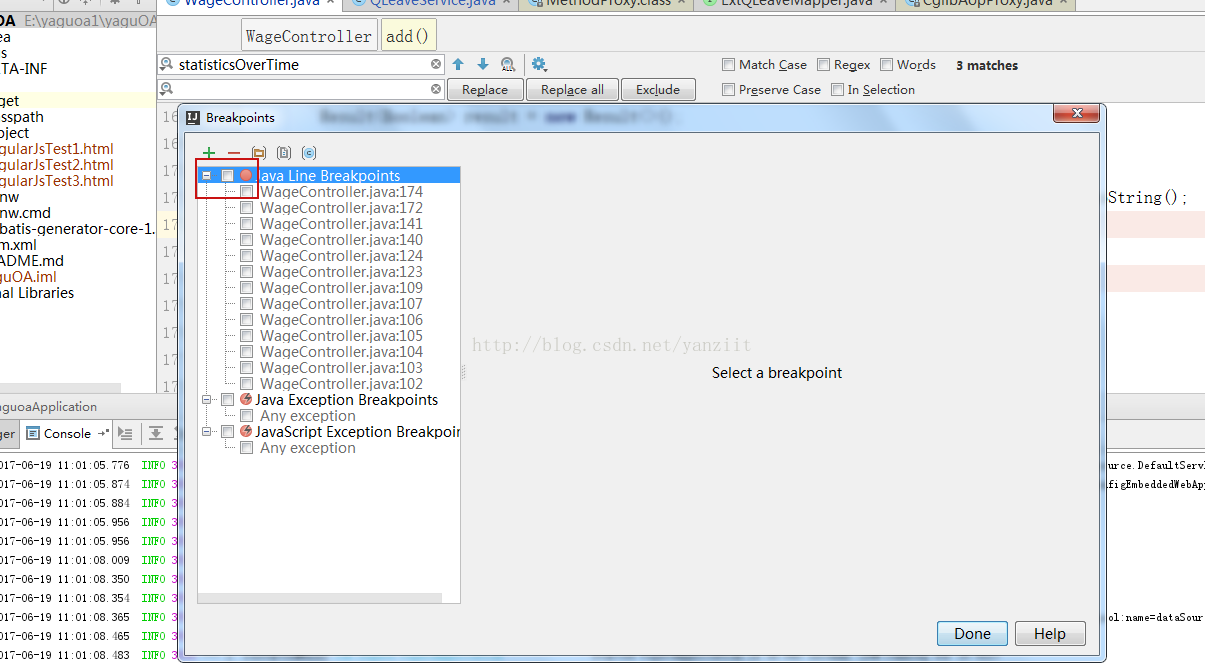Click Help in the Breakpoints dialog
1205x669 pixels.
coord(1050,633)
